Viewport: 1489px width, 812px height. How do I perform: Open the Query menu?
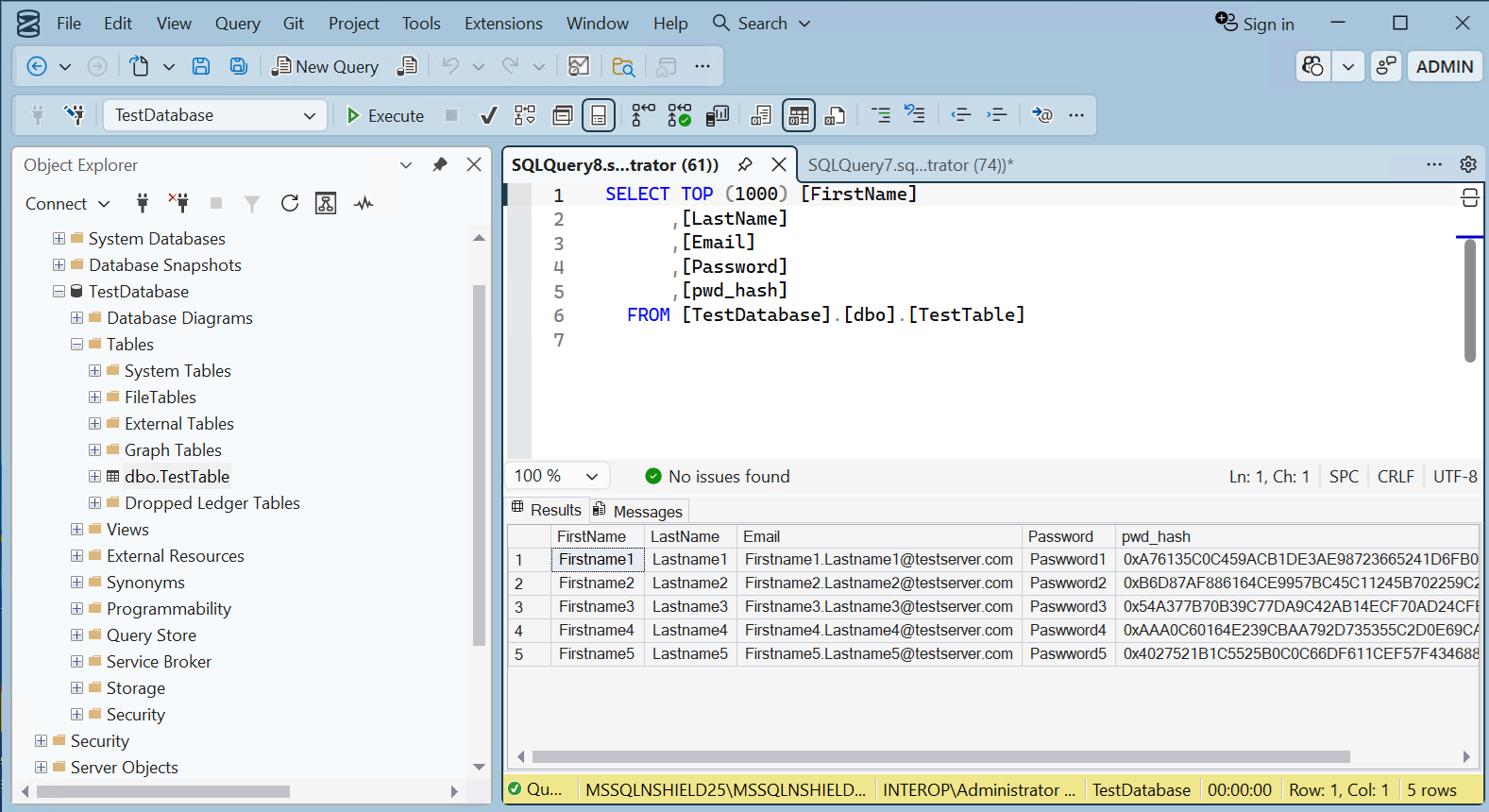[237, 23]
